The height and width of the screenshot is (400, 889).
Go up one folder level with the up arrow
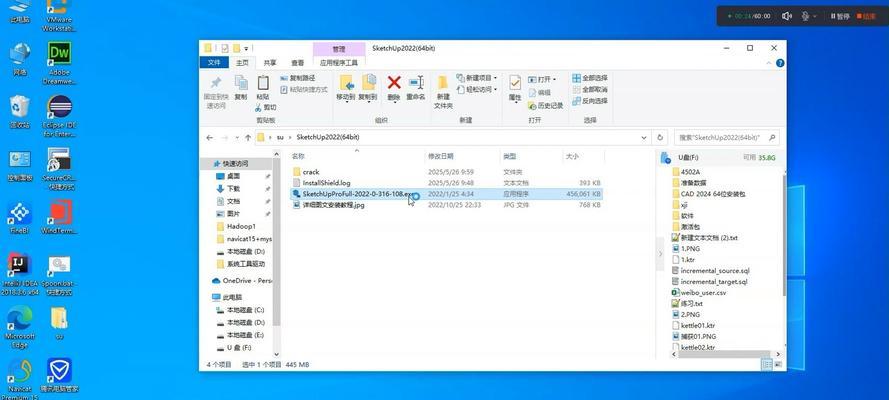pyautogui.click(x=248, y=138)
